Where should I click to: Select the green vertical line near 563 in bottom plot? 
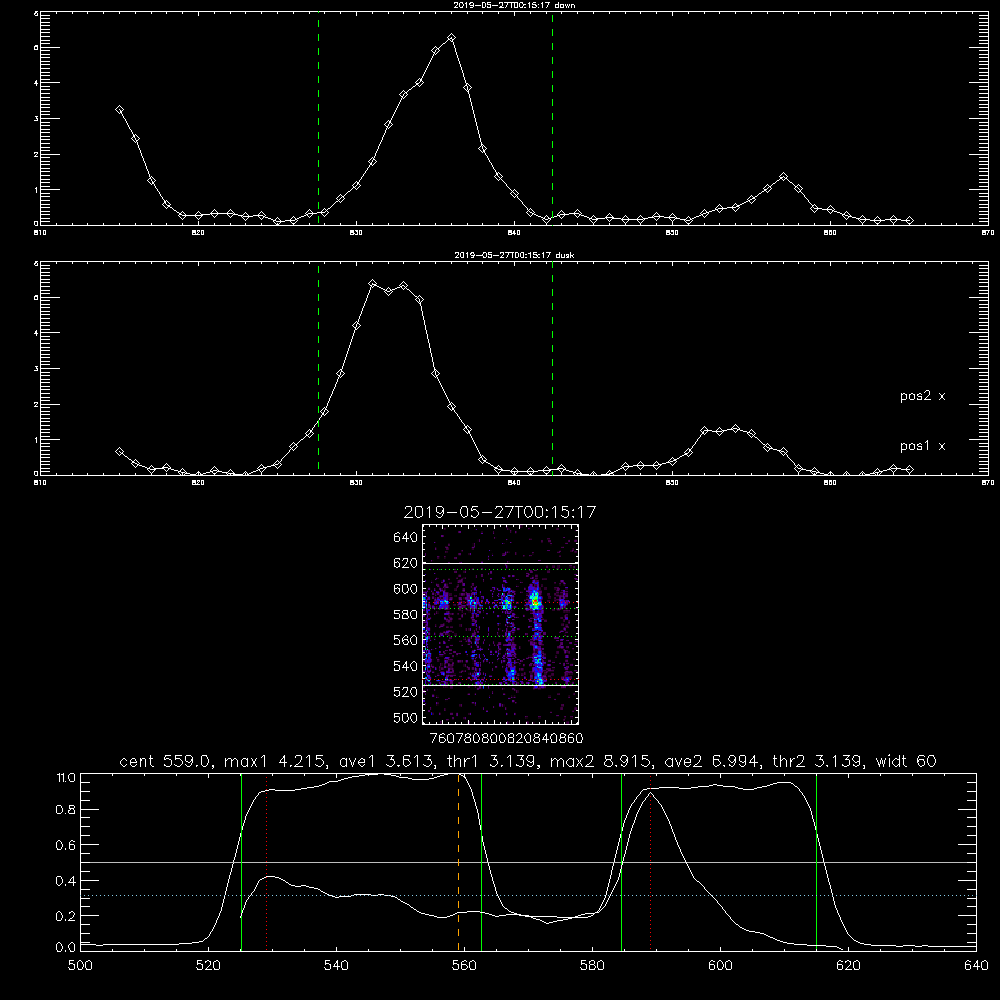482,862
